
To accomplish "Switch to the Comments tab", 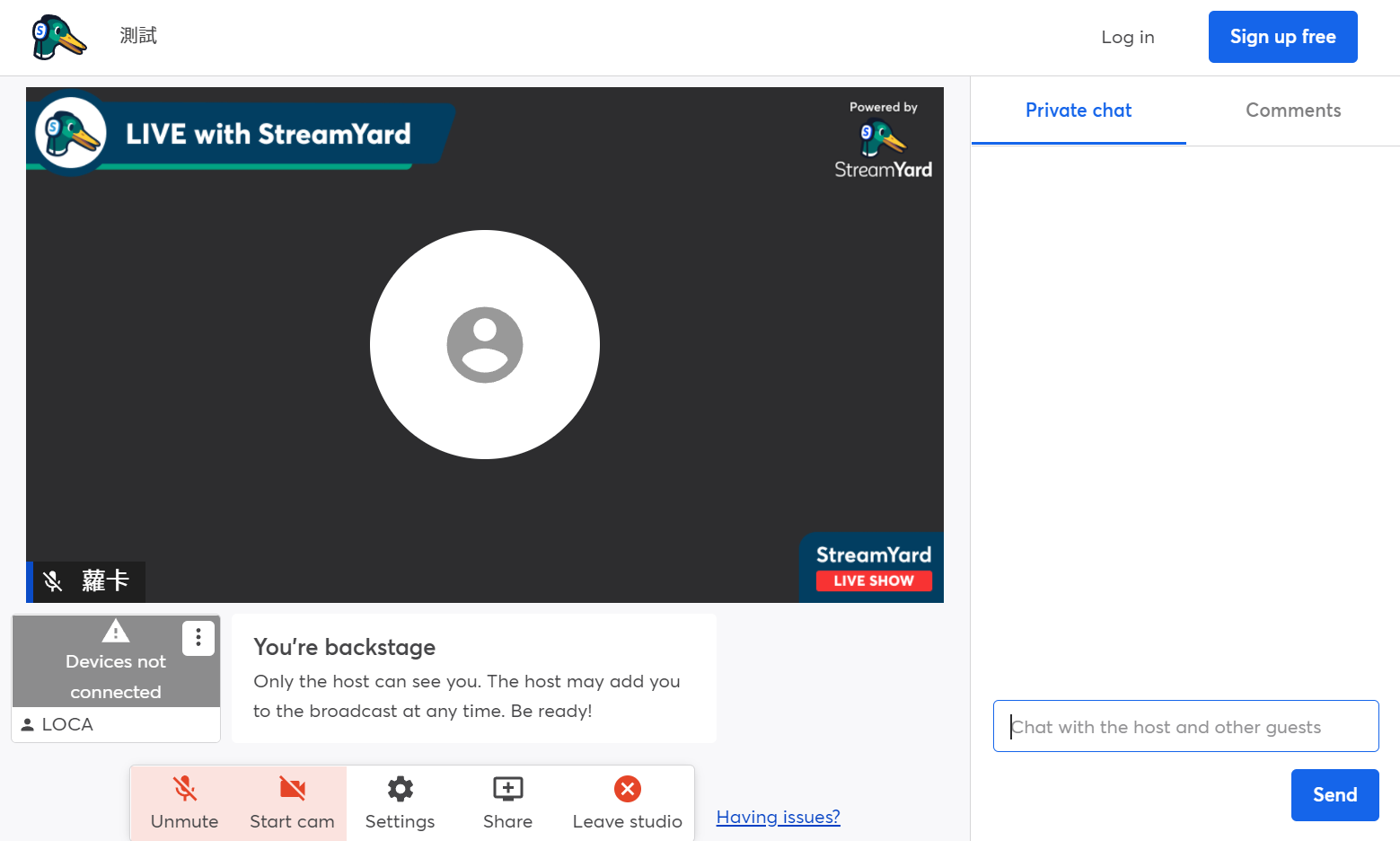I will (x=1293, y=111).
